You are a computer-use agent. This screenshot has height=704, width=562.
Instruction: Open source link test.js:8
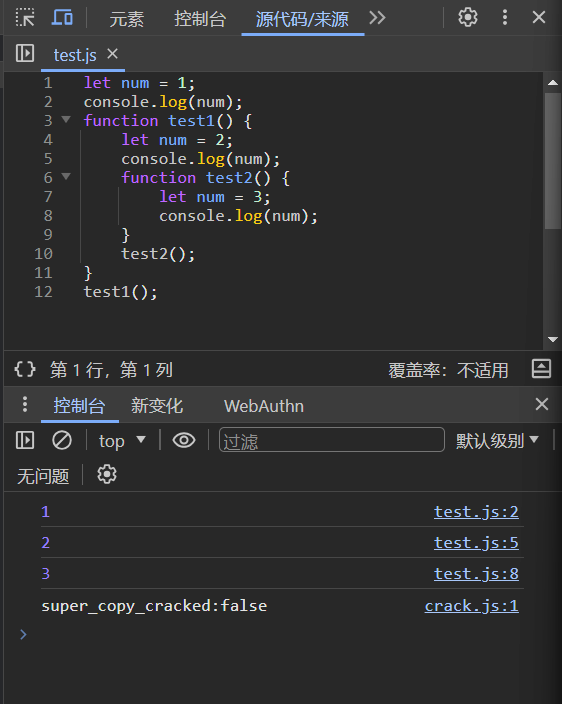pos(476,574)
